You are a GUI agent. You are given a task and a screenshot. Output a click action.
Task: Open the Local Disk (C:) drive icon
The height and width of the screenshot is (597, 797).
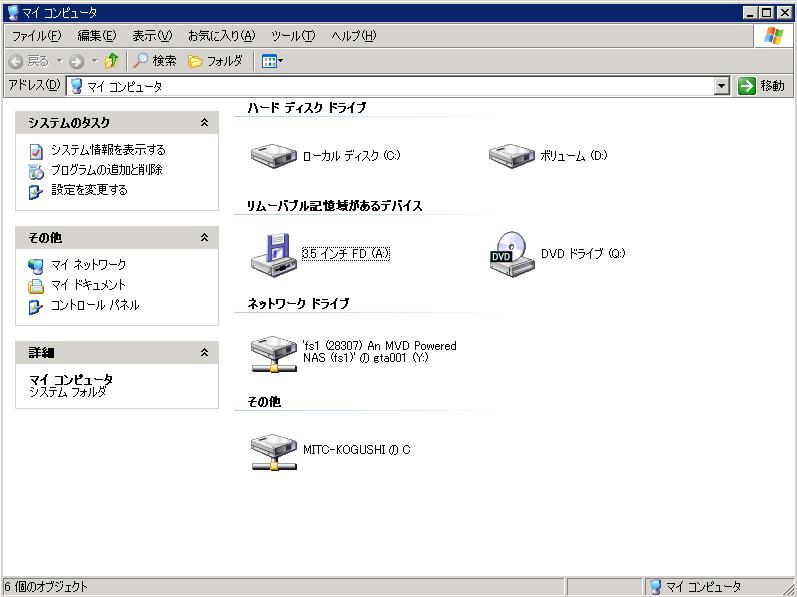[x=273, y=155]
